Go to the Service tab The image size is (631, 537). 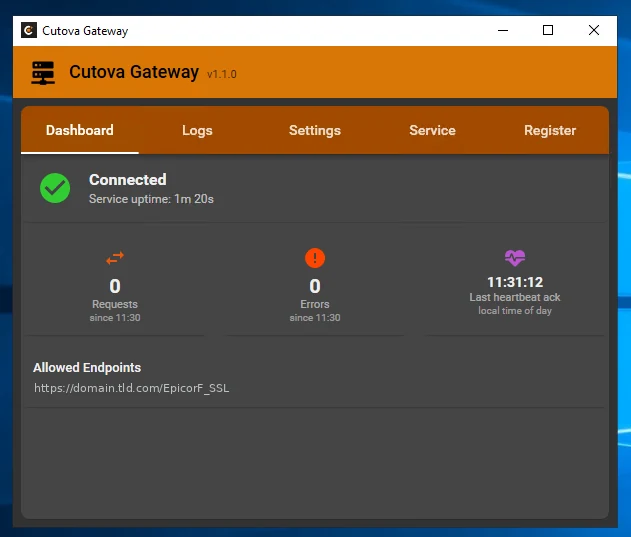432,130
